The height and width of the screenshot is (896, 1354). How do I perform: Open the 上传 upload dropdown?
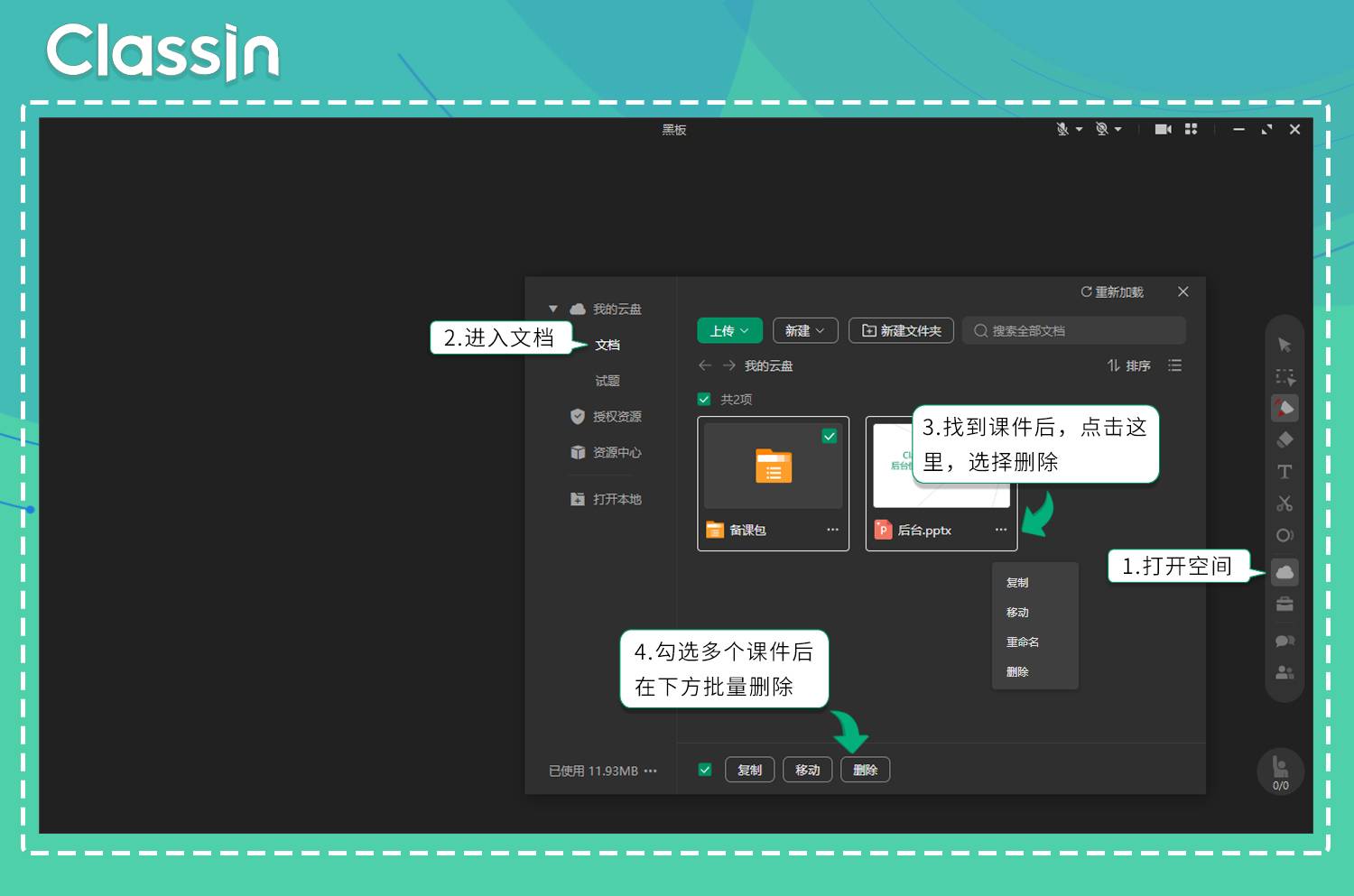point(729,331)
